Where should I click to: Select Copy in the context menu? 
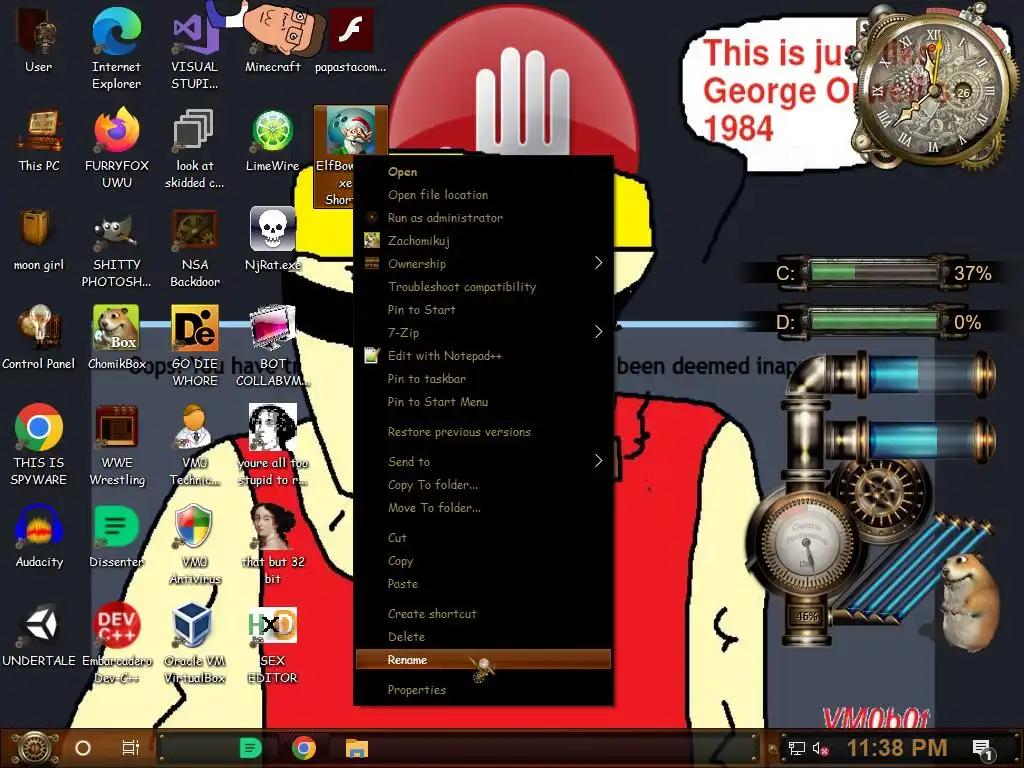483,561
